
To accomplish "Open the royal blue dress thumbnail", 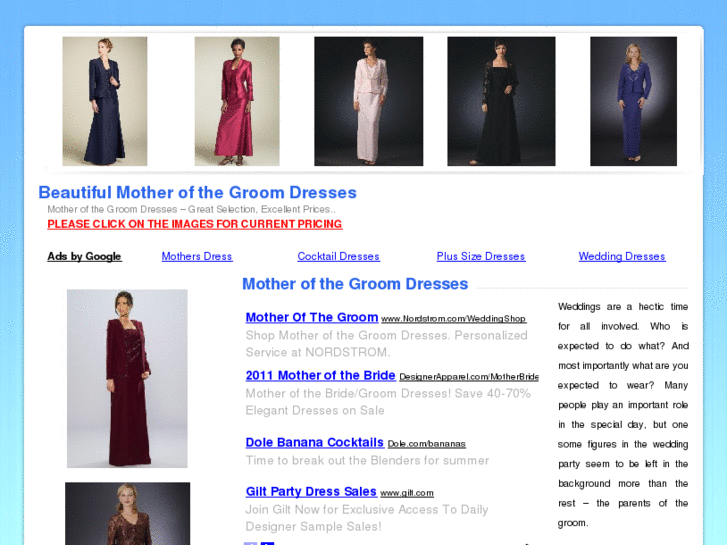I will pos(633,101).
